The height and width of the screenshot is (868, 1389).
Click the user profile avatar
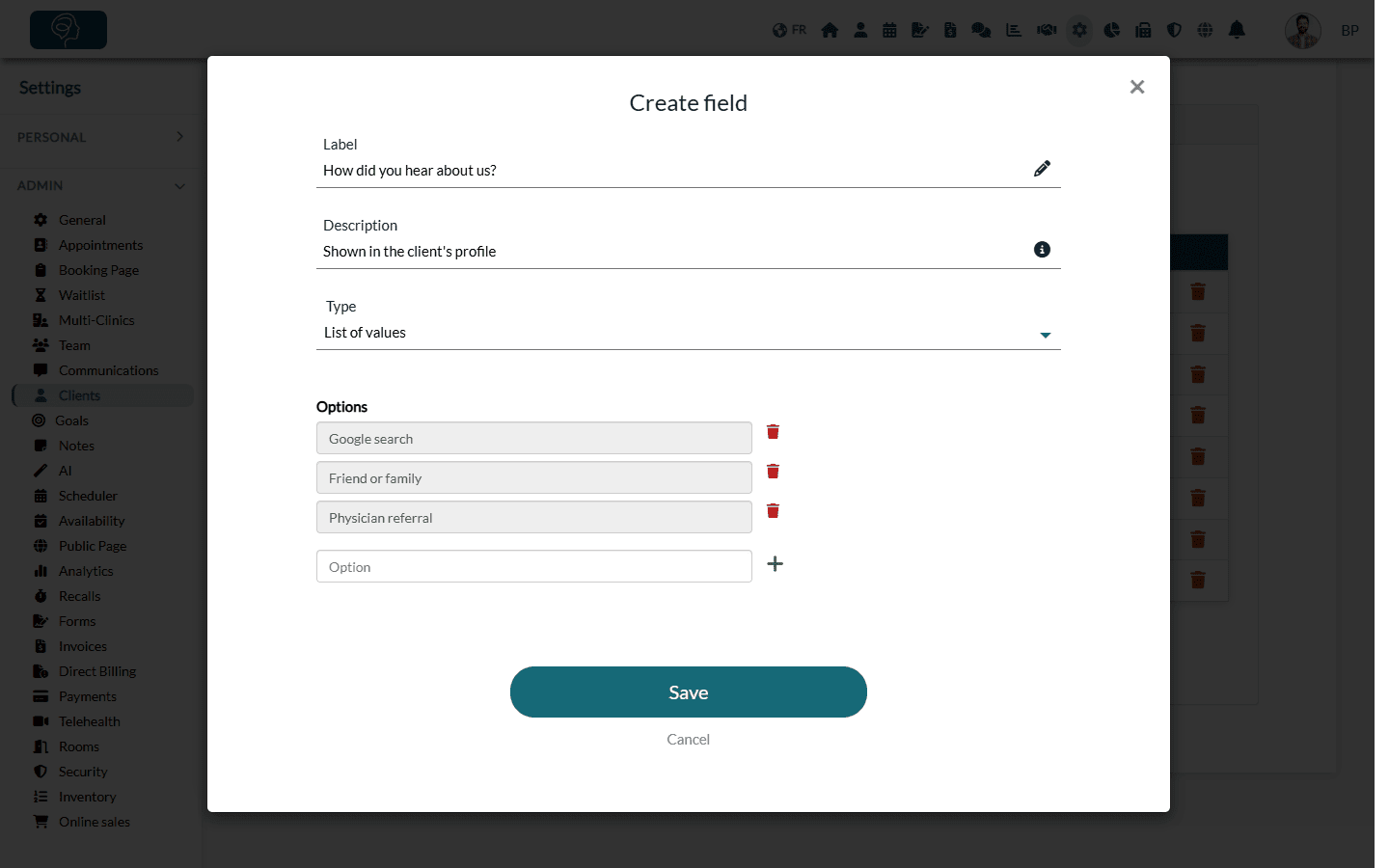(1303, 31)
